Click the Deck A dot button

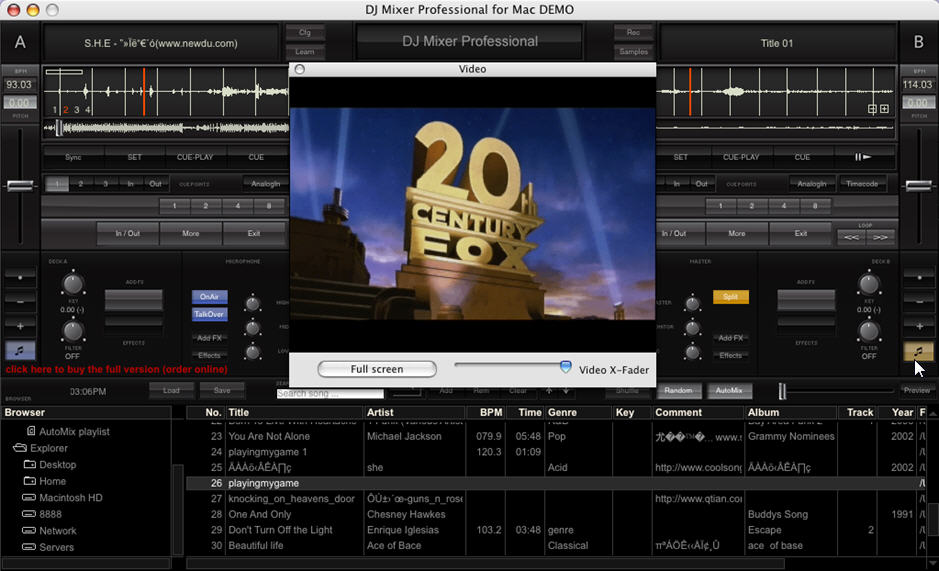[x=20, y=277]
